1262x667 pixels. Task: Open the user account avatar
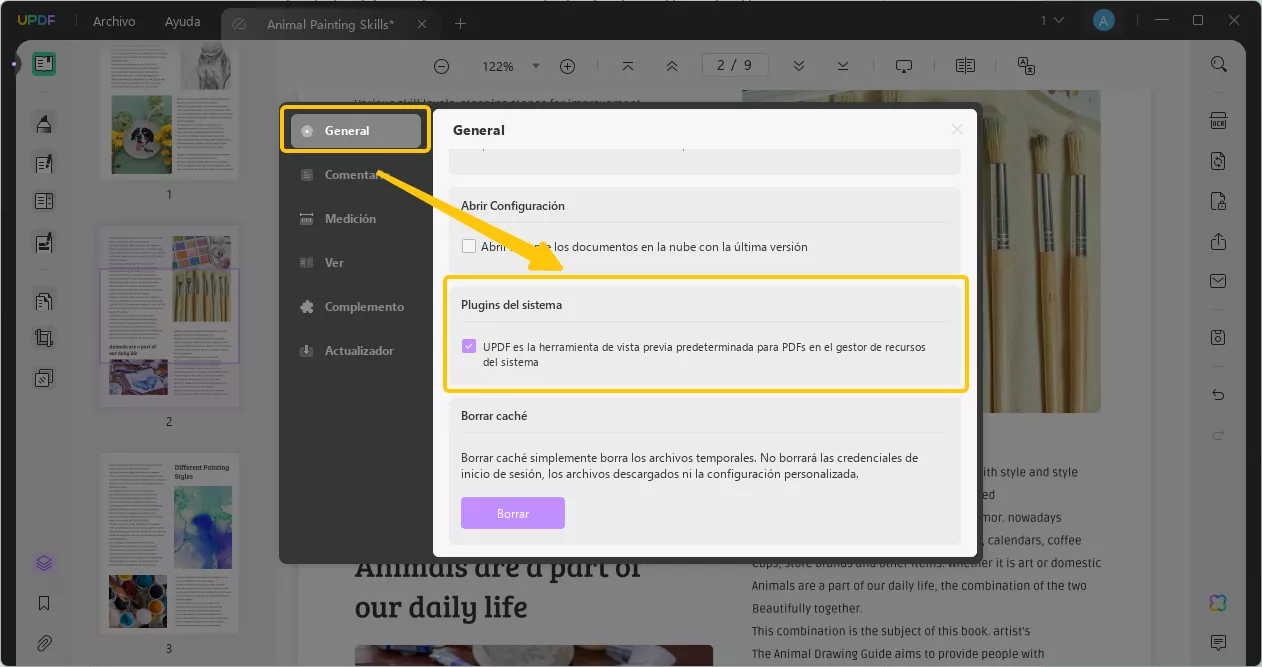click(1103, 21)
